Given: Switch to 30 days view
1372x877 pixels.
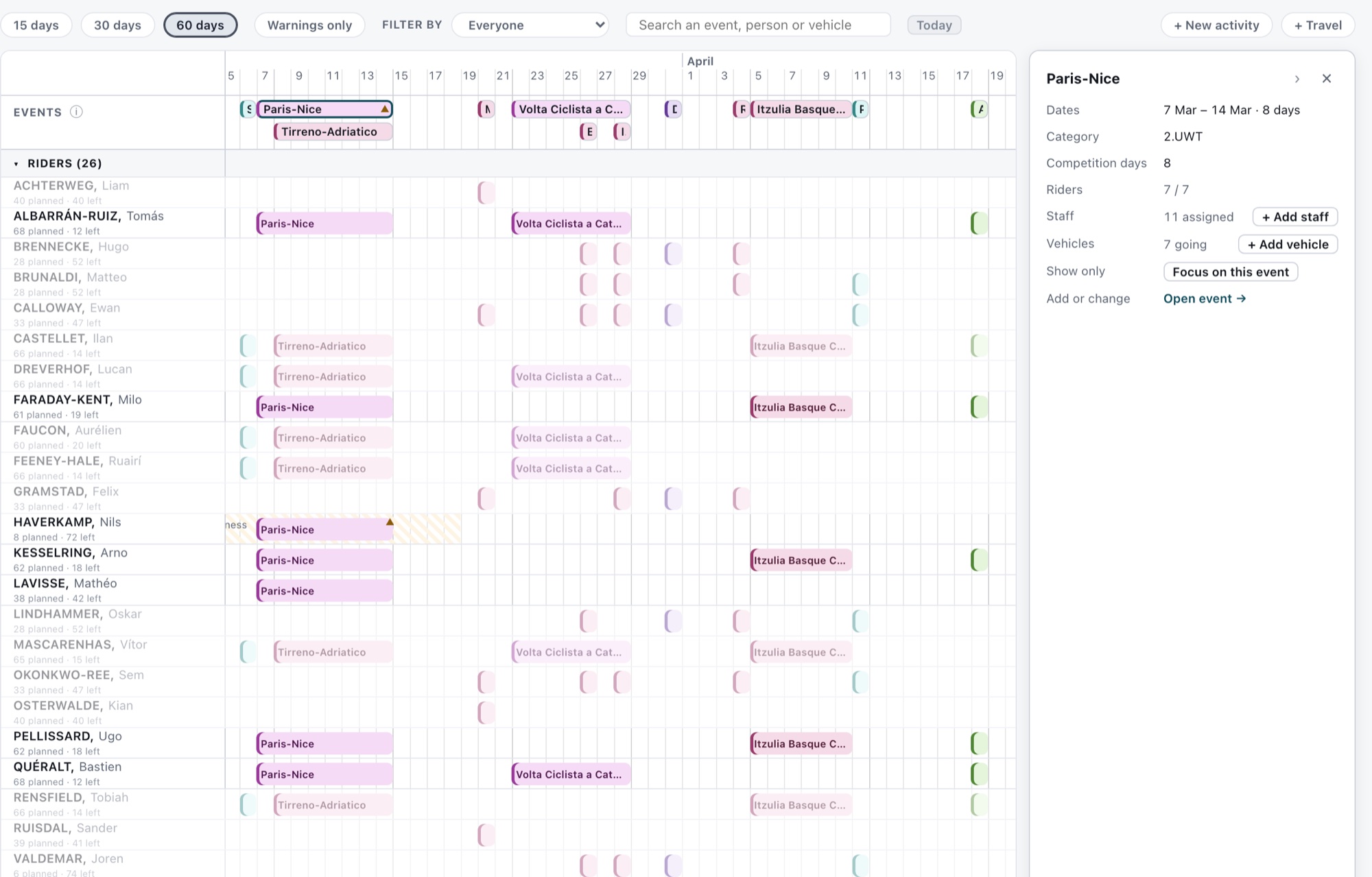Looking at the screenshot, I should (117, 25).
